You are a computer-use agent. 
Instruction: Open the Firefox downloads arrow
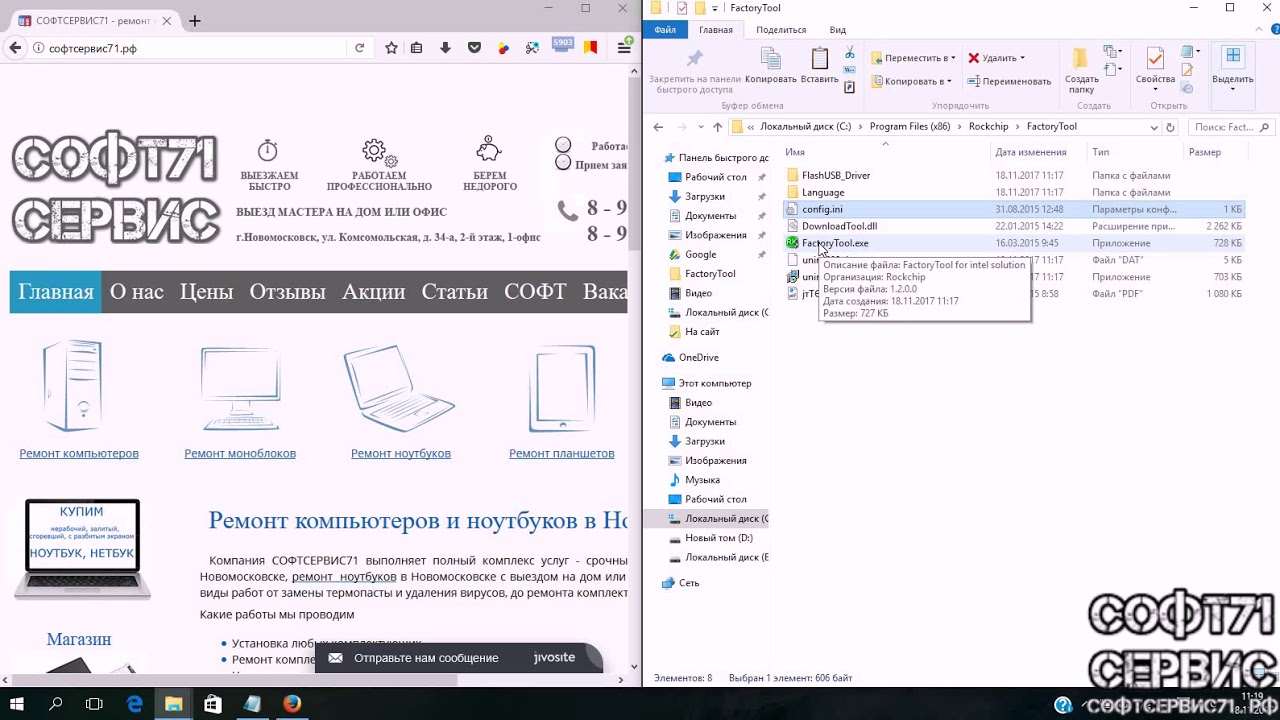click(x=446, y=47)
